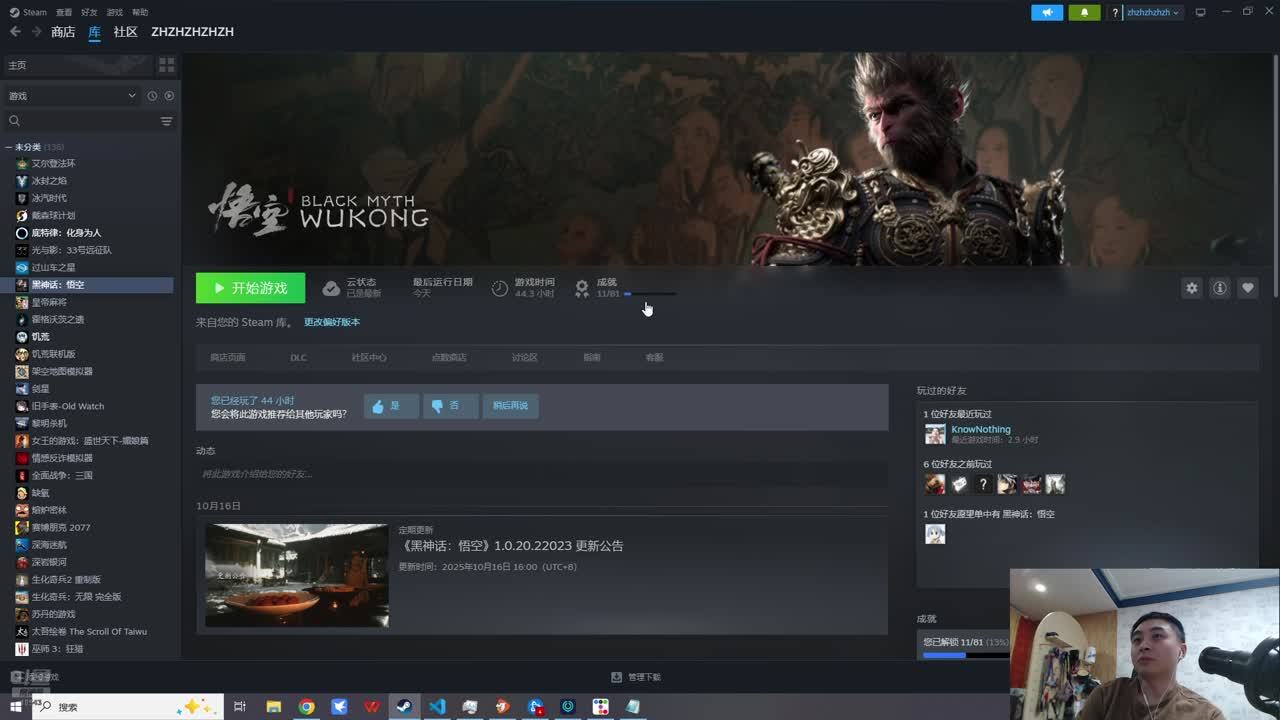The width and height of the screenshot is (1280, 720).
Task: Click the game info icon
Action: click(x=1219, y=288)
